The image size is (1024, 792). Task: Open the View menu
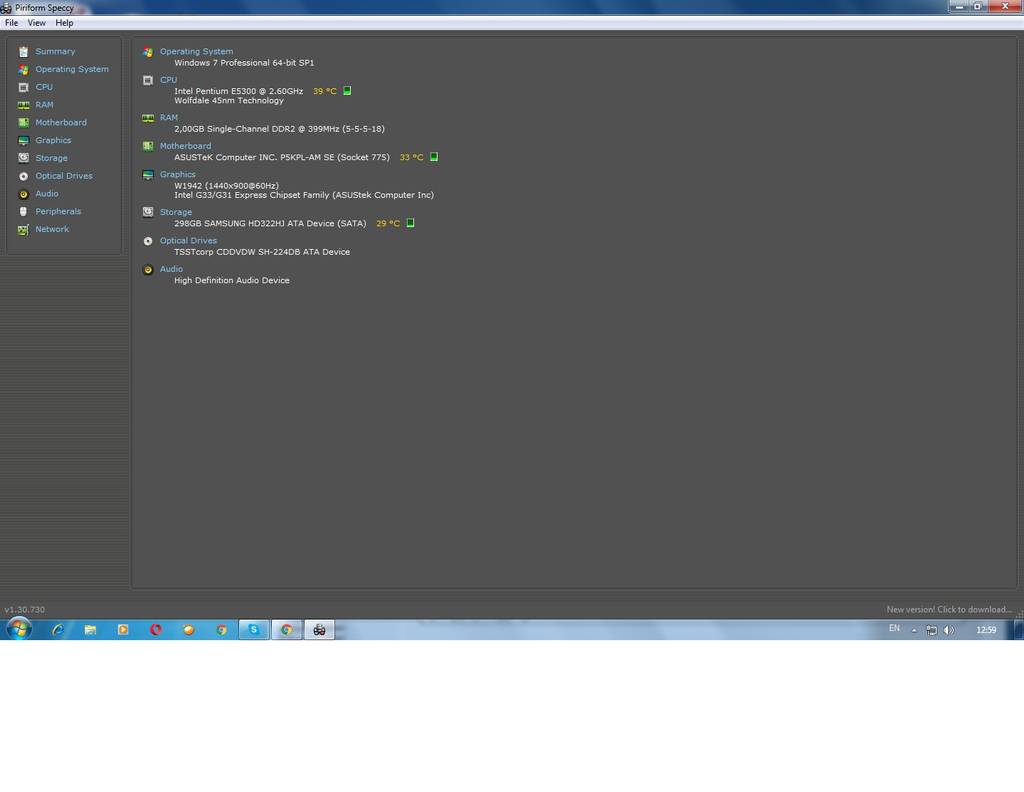pos(37,23)
